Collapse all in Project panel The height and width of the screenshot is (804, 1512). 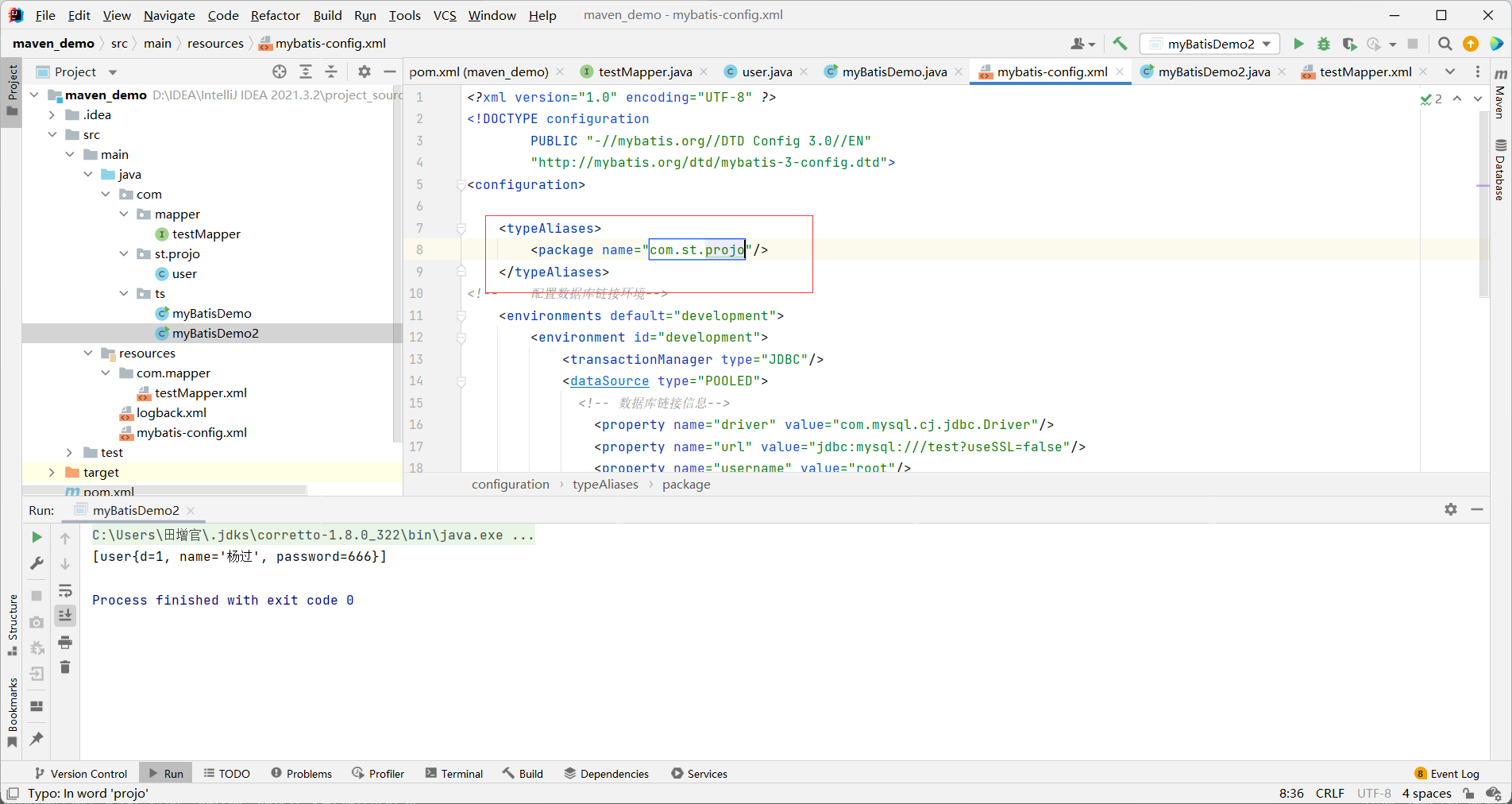331,72
